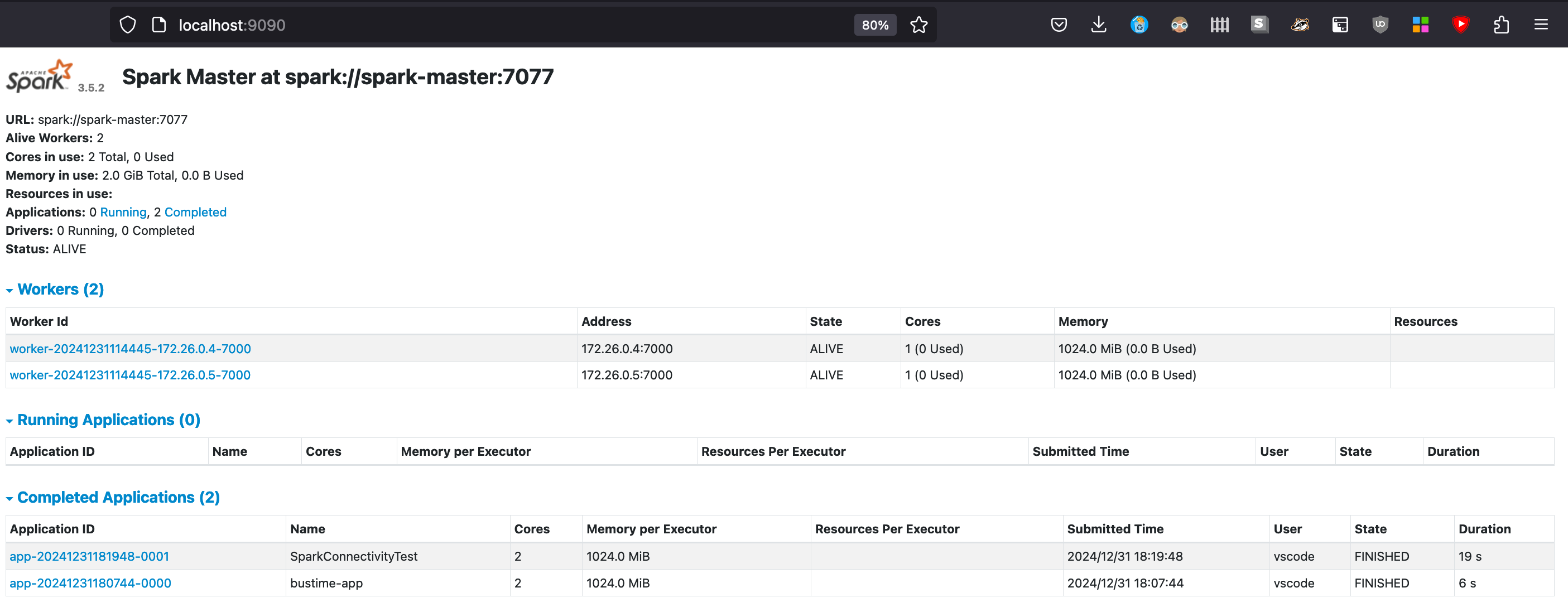Click the page info document icon

coord(159,25)
